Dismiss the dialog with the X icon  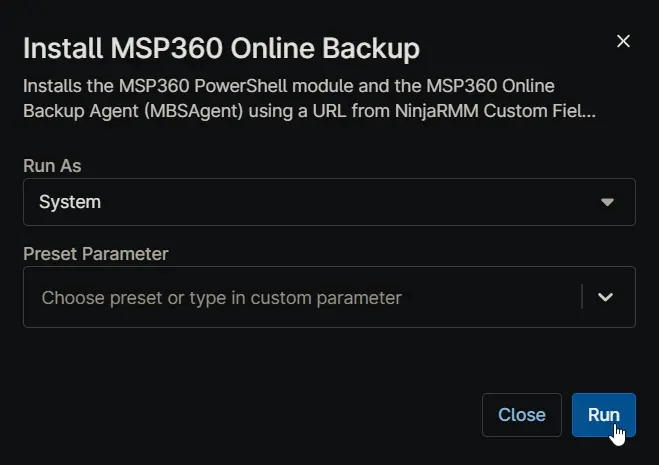point(623,41)
